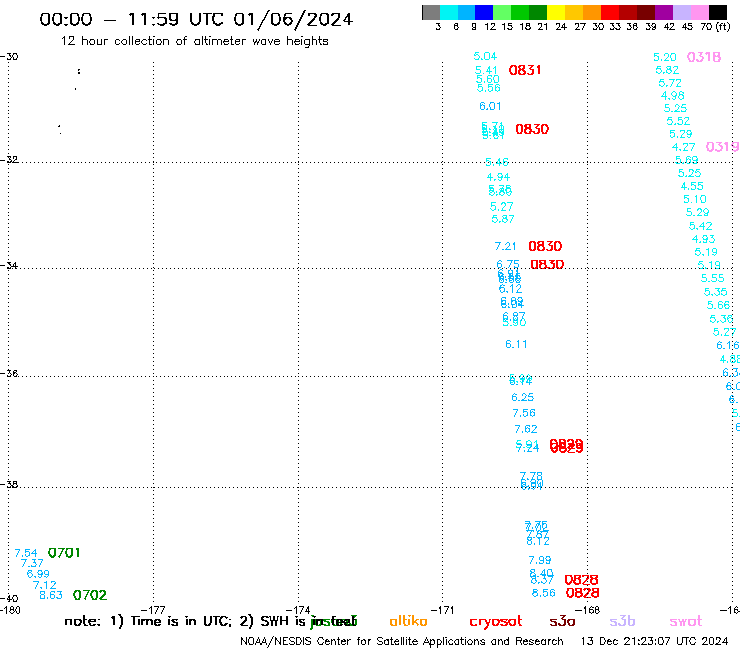Click red label 0830 next to 7.21

pyautogui.click(x=545, y=246)
